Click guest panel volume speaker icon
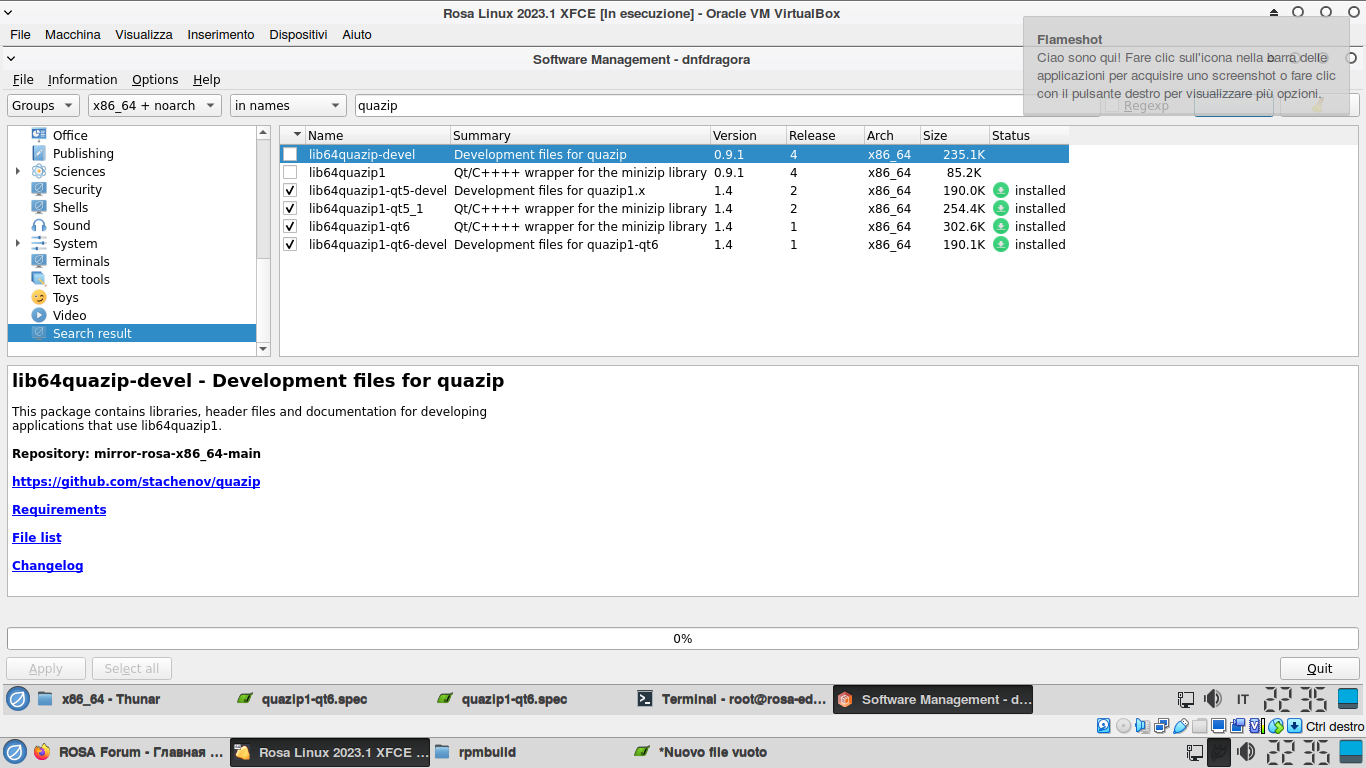1366x768 pixels. 1213,699
